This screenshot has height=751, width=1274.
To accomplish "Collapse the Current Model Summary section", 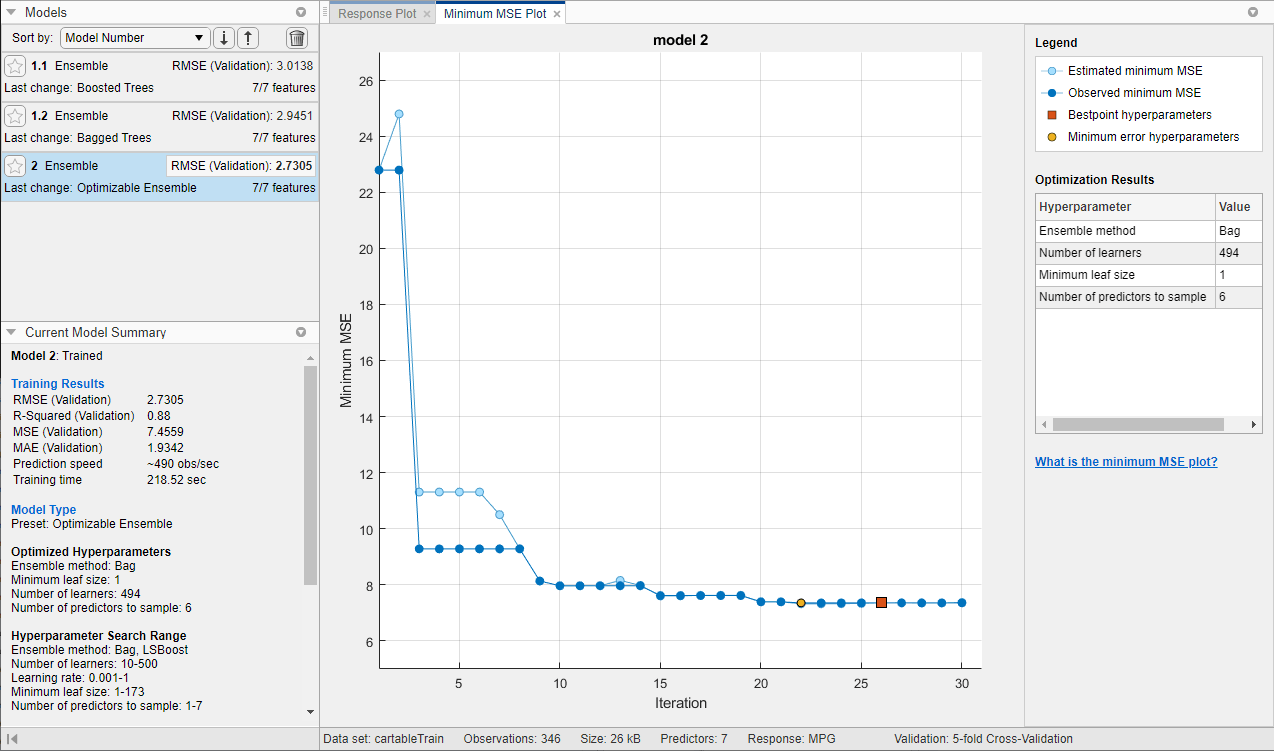I will 9,332.
